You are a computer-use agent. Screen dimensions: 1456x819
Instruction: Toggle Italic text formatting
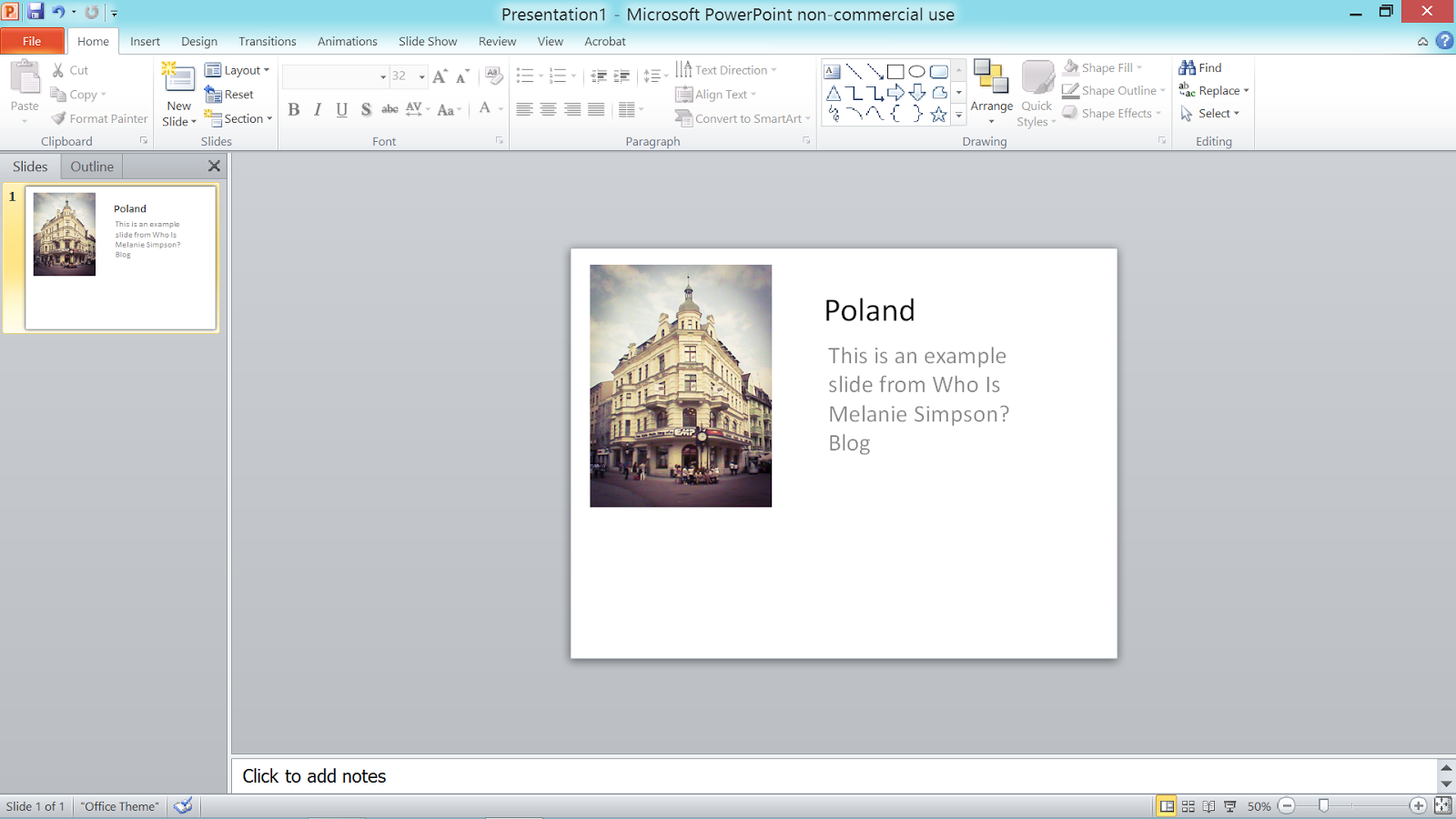pyautogui.click(x=318, y=110)
